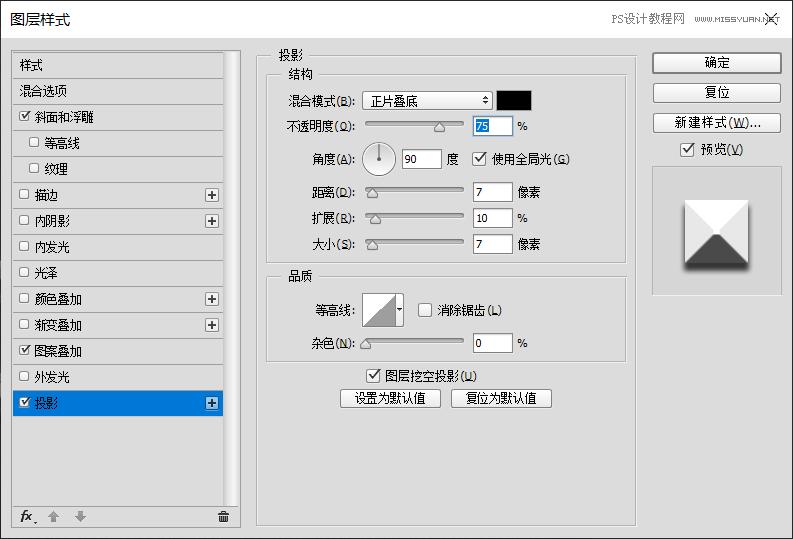Click plus icon next to 渐变叠加
The image size is (793, 539).
[x=212, y=325]
